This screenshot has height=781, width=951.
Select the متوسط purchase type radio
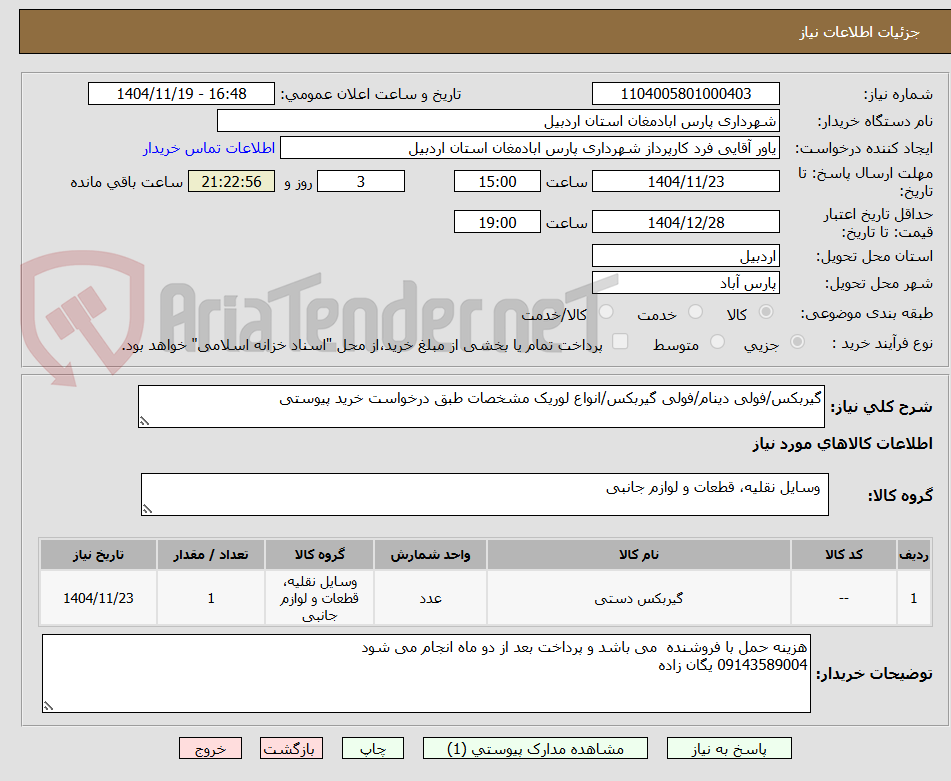click(x=717, y=342)
